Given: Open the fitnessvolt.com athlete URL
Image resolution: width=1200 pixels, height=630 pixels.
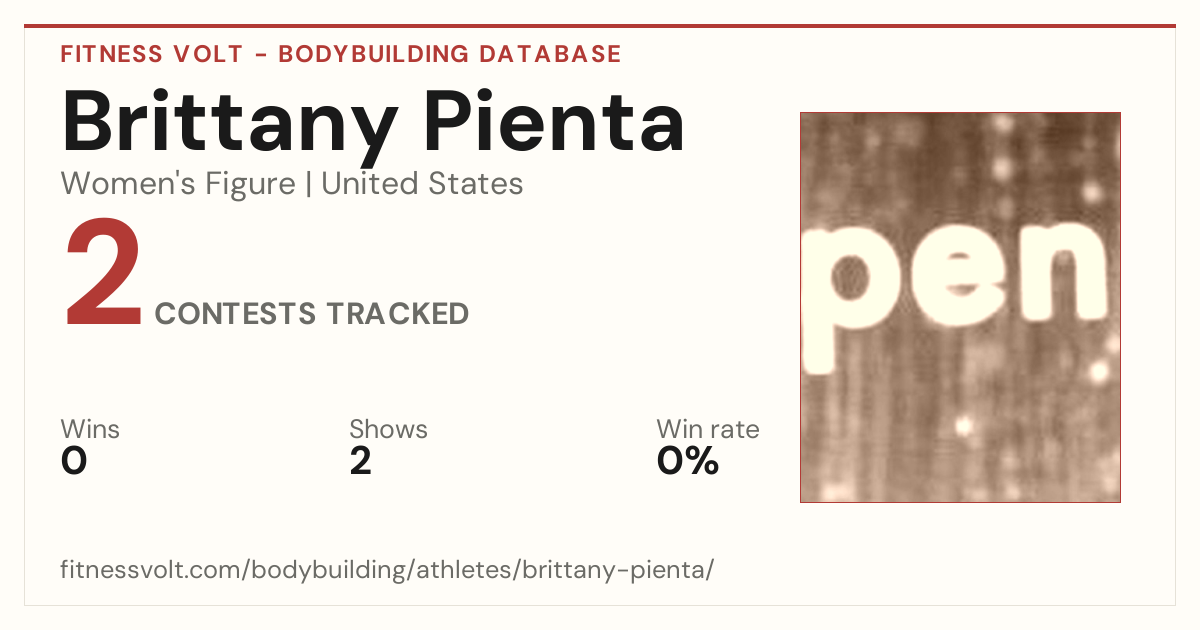Looking at the screenshot, I should click(387, 571).
